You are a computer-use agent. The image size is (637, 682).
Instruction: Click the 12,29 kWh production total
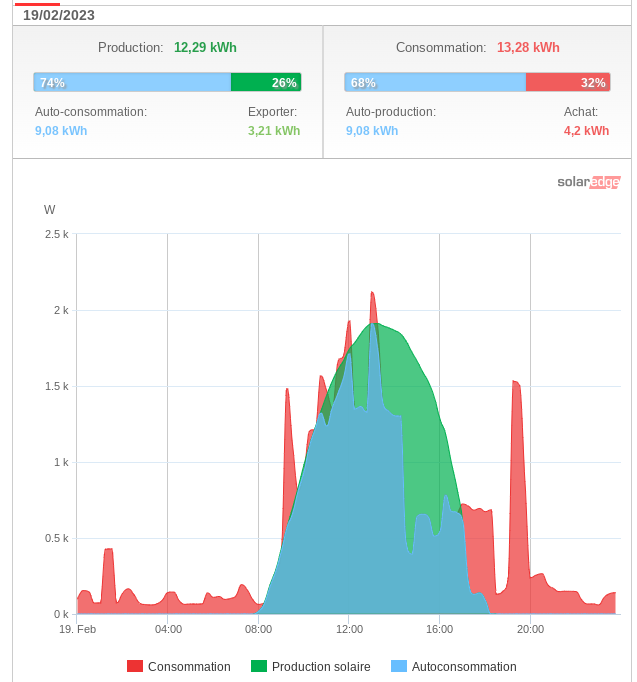point(205,47)
